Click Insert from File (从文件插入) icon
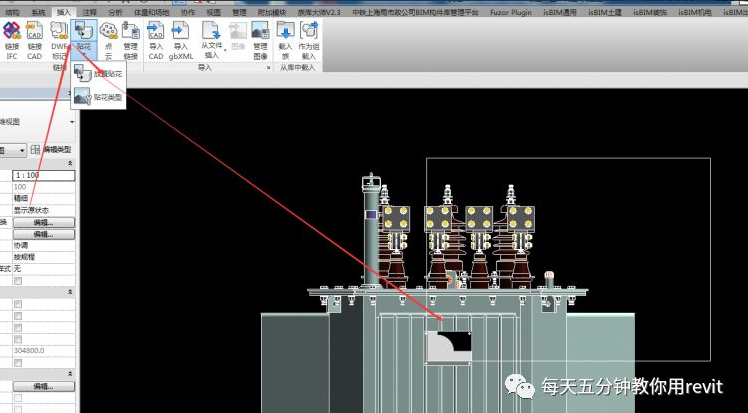The image size is (748, 413). (211, 31)
